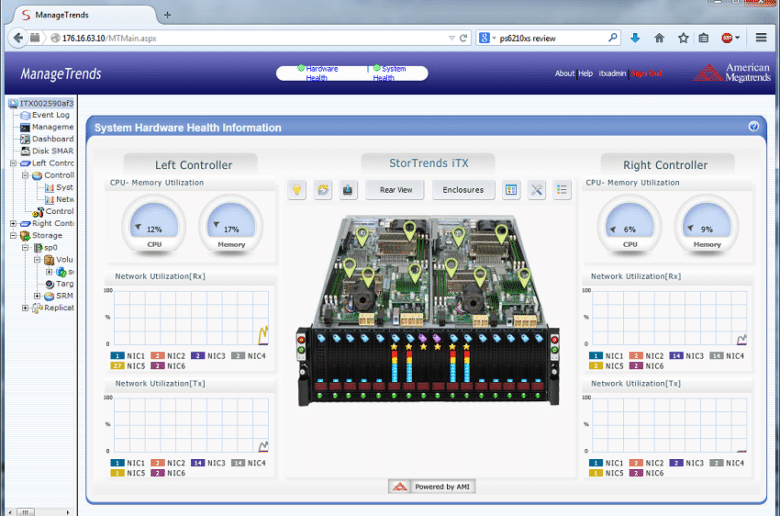Click the light bulb identify icon

click(297, 190)
